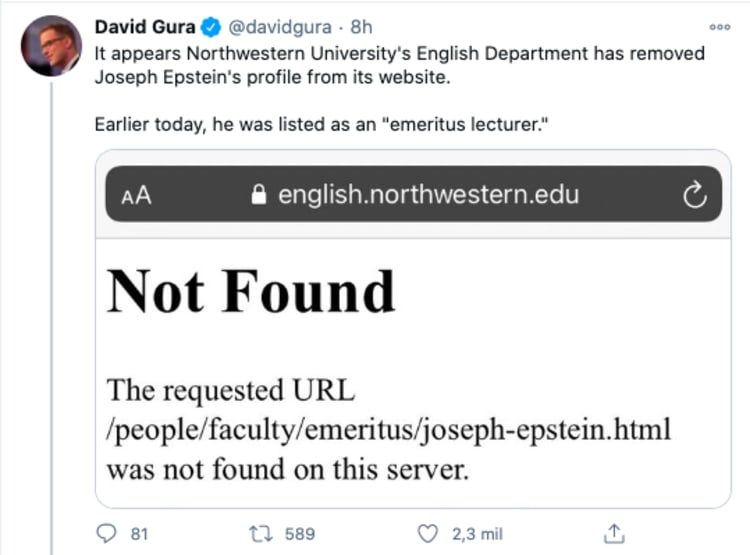This screenshot has height=555, width=750.
Task: Open the embedded Not Found screenshot heading
Action: tap(251, 292)
